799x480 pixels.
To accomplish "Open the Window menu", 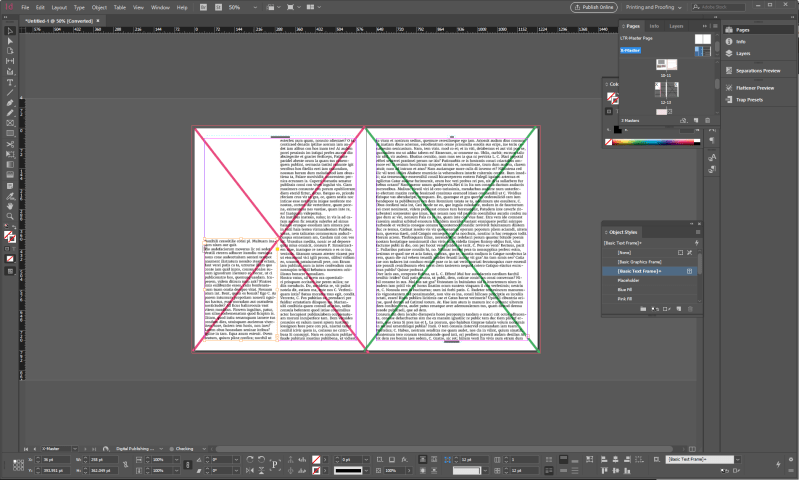I will pos(160,8).
